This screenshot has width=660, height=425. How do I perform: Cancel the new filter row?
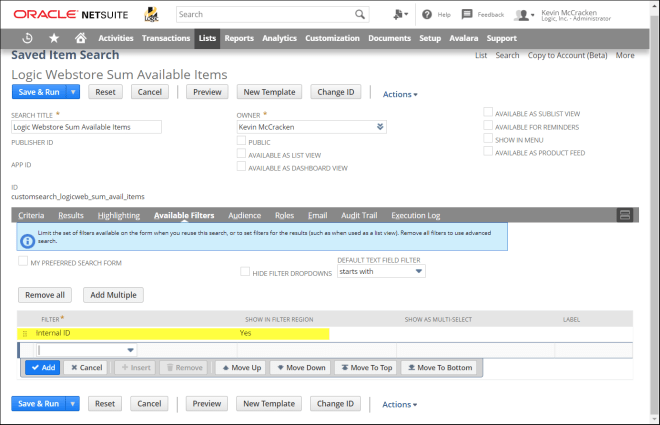(x=86, y=367)
